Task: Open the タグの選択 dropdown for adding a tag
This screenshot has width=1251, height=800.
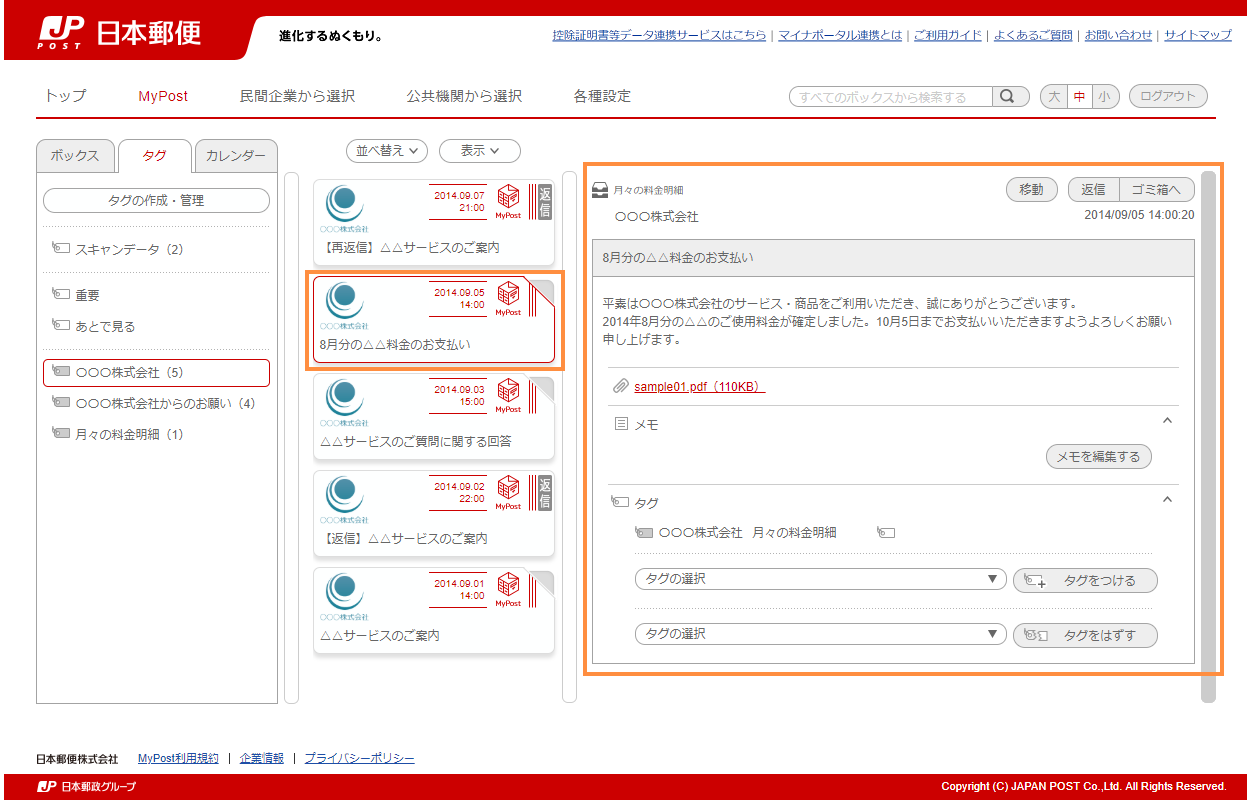Action: tap(820, 579)
